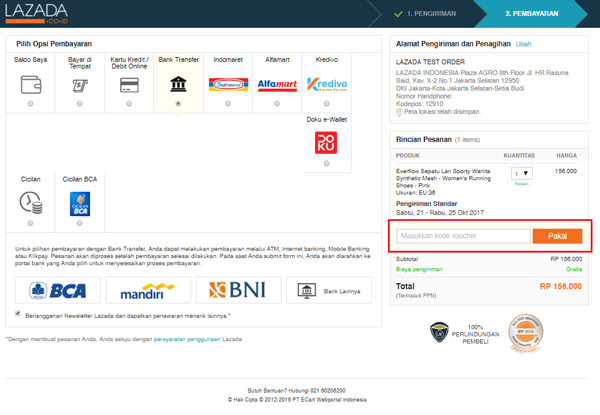Open the quantity dropdown
This screenshot has height=415, width=600.
(x=522, y=173)
